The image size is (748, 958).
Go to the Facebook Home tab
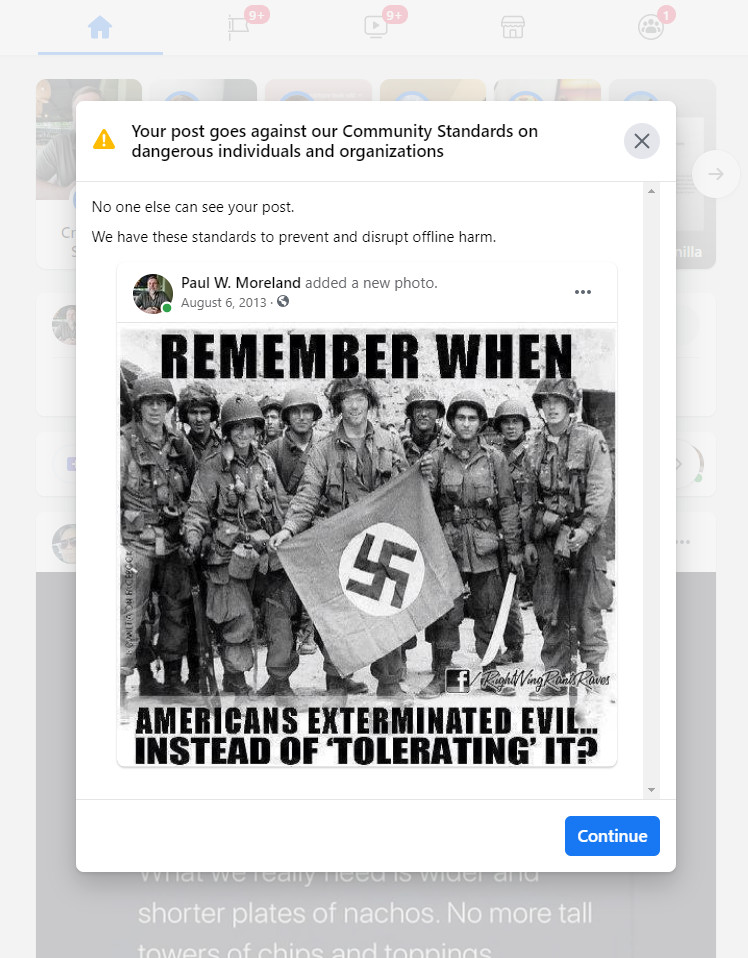(x=100, y=27)
